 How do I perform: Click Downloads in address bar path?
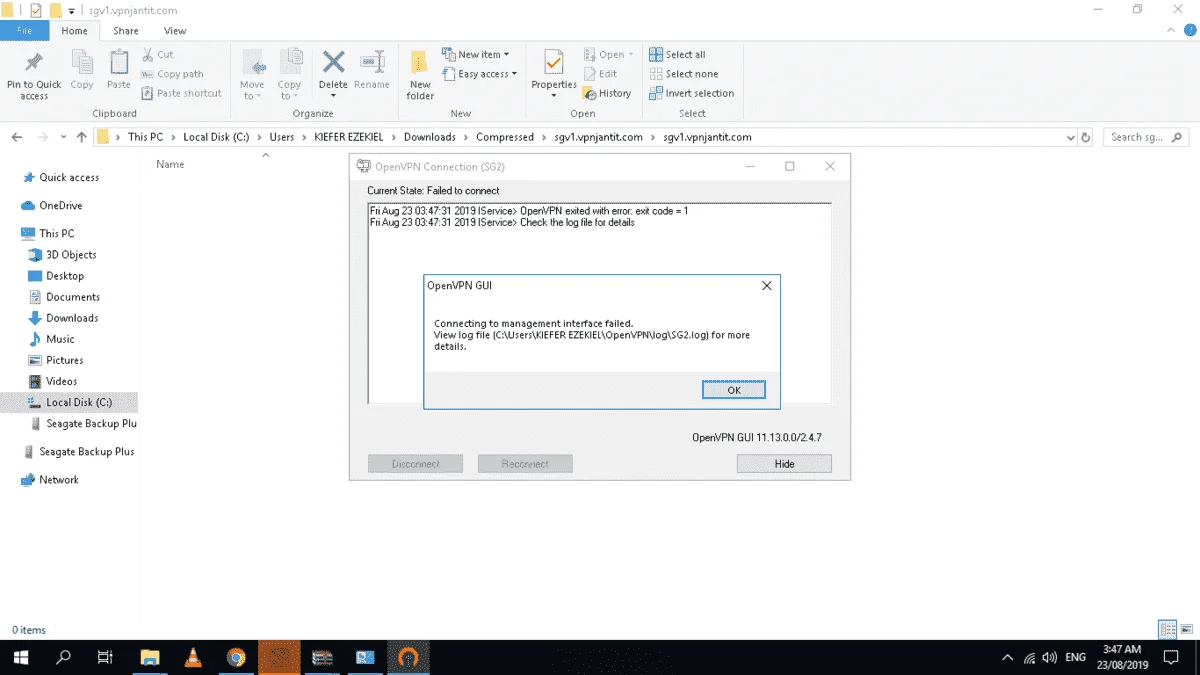click(x=430, y=137)
